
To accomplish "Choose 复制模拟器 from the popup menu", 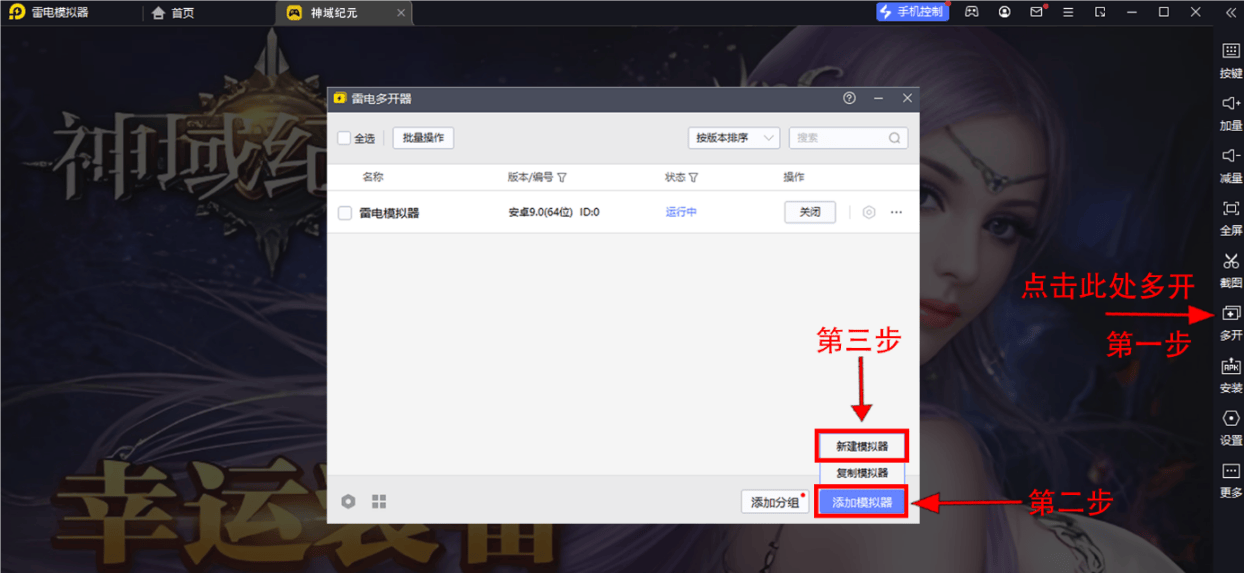I will coord(862,472).
